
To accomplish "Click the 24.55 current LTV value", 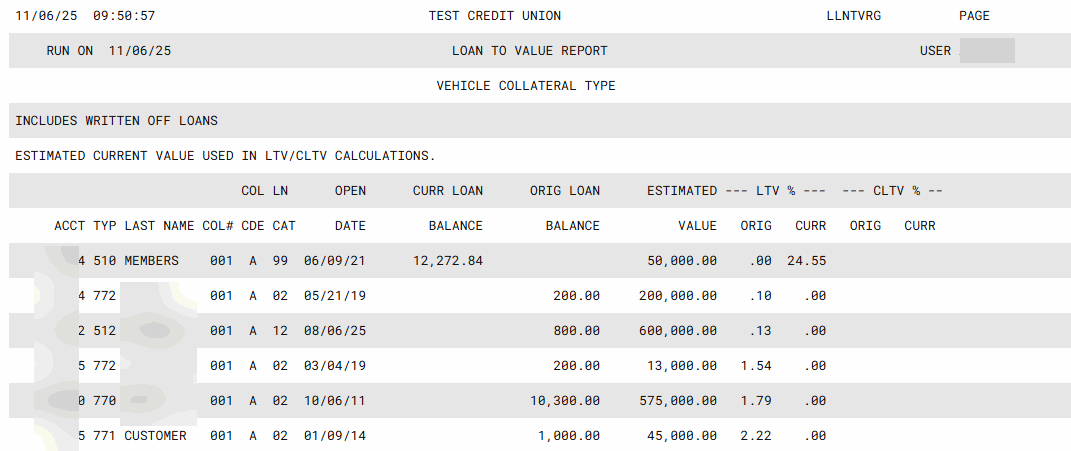I will pyautogui.click(x=810, y=261).
